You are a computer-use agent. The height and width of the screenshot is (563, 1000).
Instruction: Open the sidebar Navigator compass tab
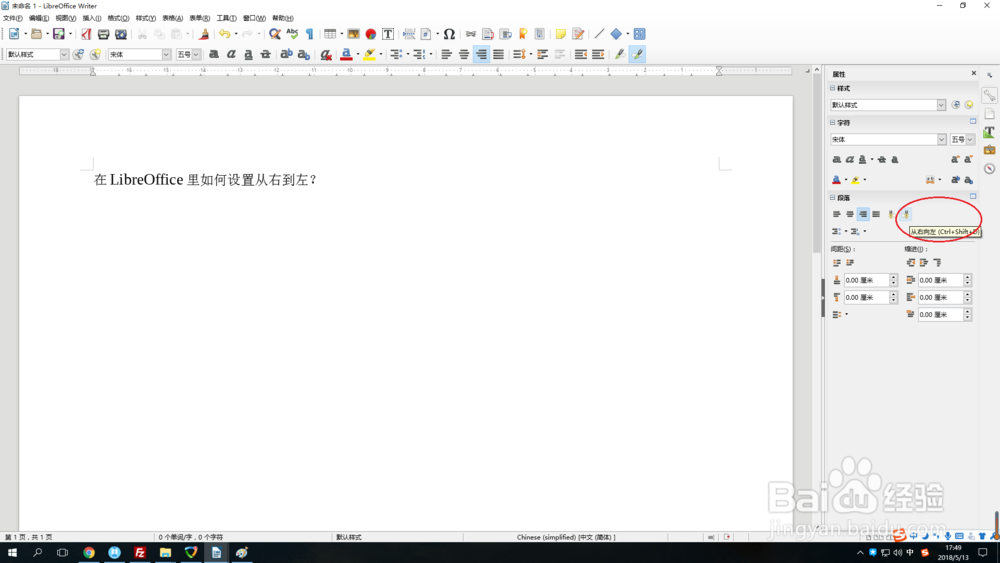tap(989, 169)
